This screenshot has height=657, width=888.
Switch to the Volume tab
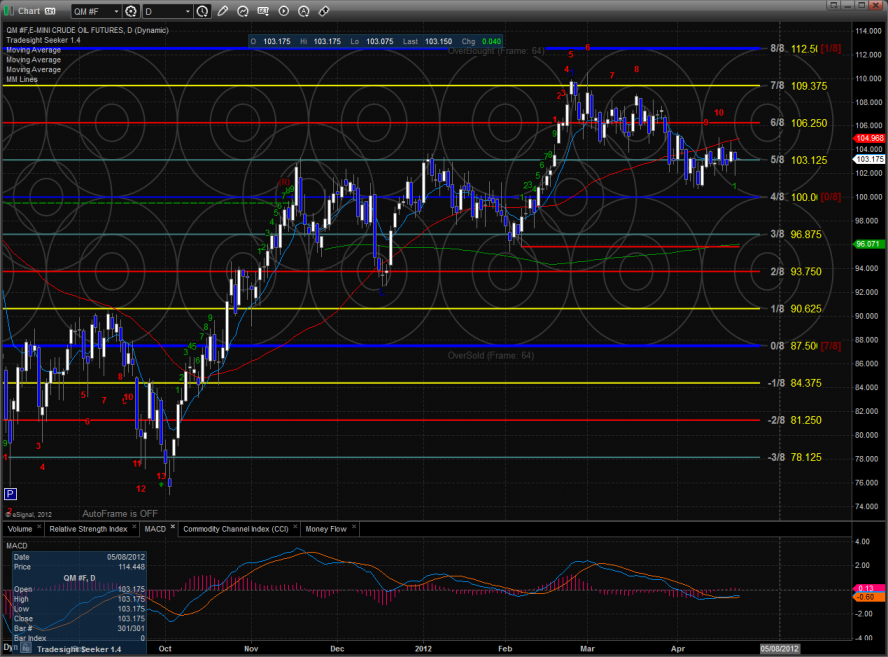20,527
